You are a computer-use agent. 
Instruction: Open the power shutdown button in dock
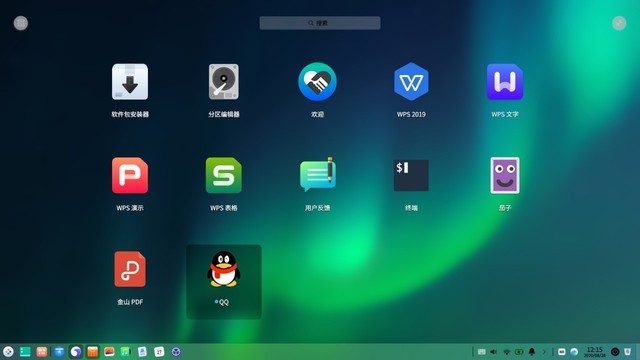click(x=615, y=351)
